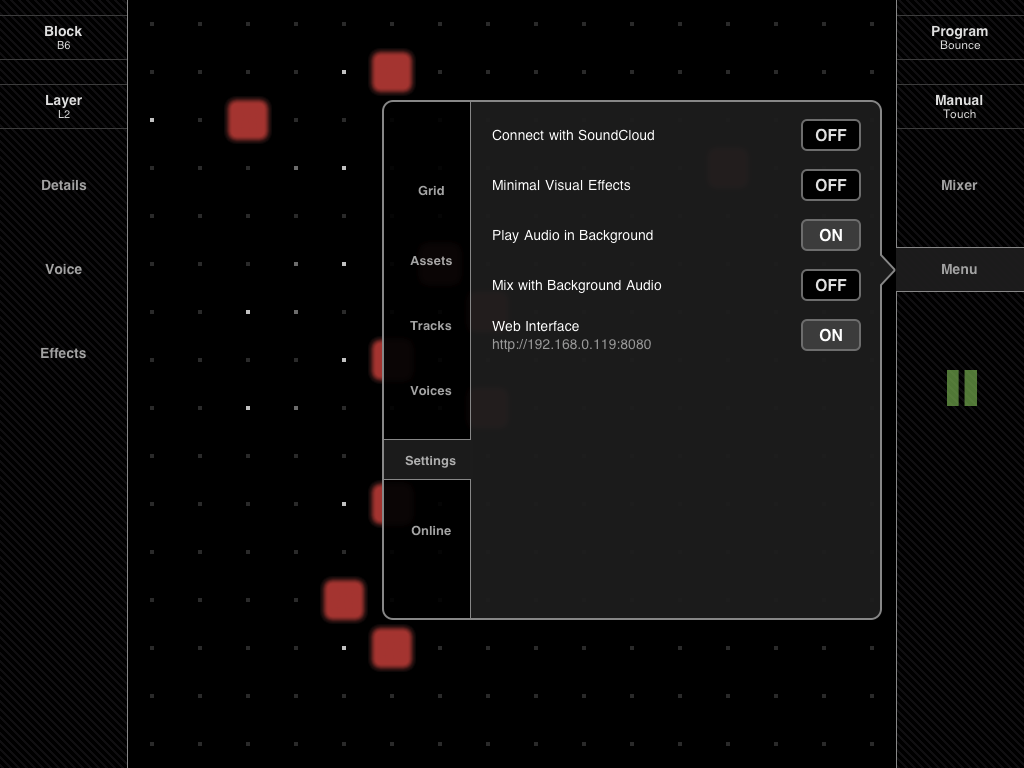Viewport: 1024px width, 768px height.
Task: Open the Effects panel
Action: click(63, 353)
